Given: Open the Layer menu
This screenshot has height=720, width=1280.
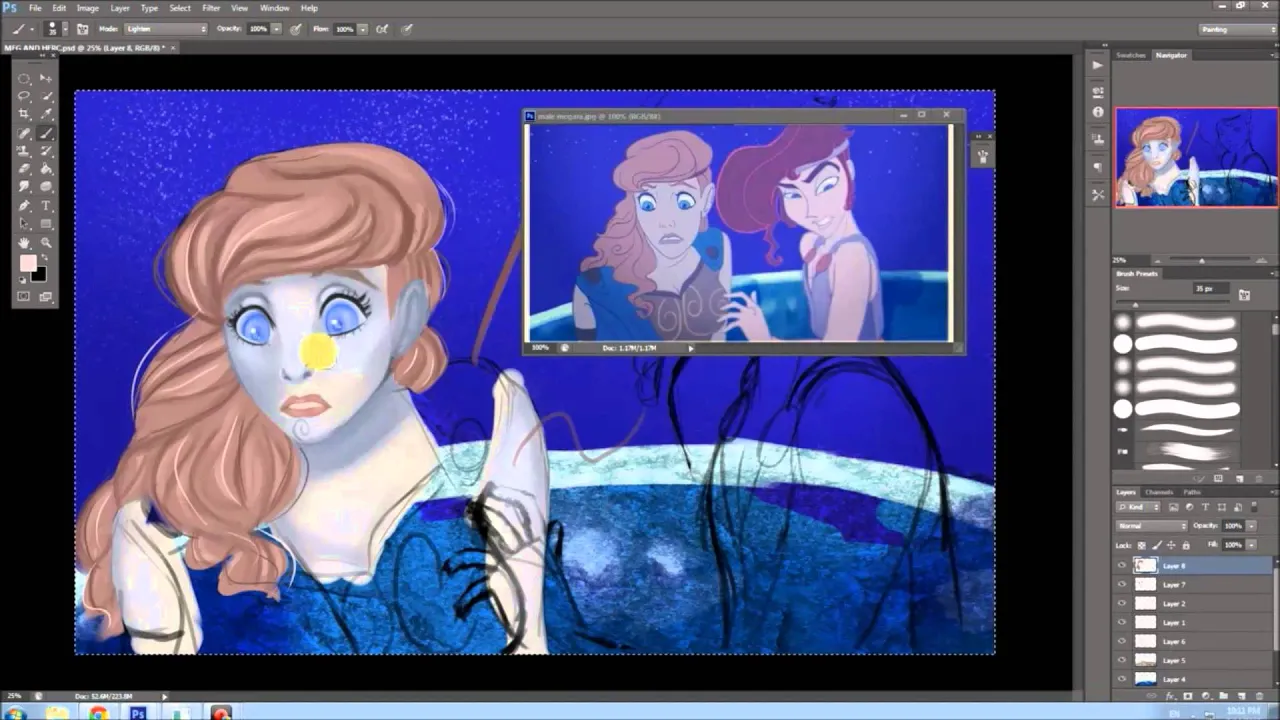Looking at the screenshot, I should point(120,8).
